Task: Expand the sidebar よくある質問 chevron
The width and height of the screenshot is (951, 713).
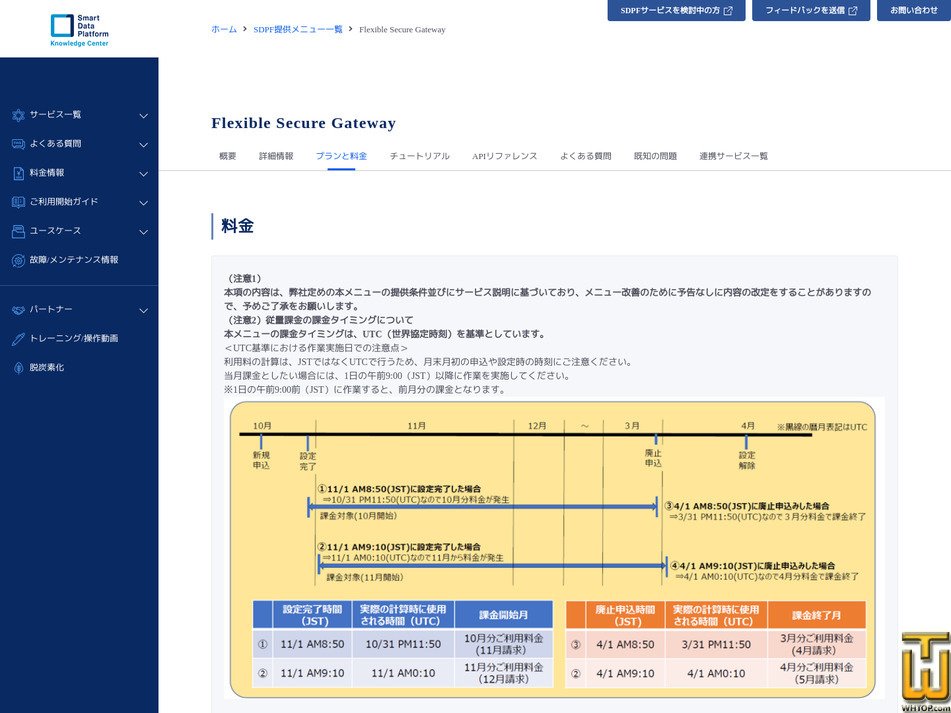Action: click(x=144, y=145)
